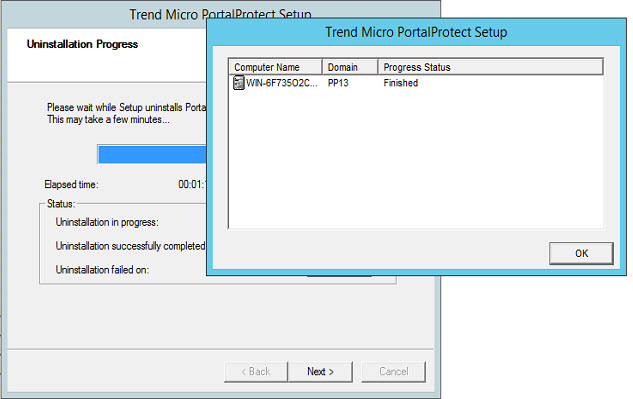Screen dimensions: 633x399
Task: Click the disabled Cancel button
Action: click(x=394, y=372)
